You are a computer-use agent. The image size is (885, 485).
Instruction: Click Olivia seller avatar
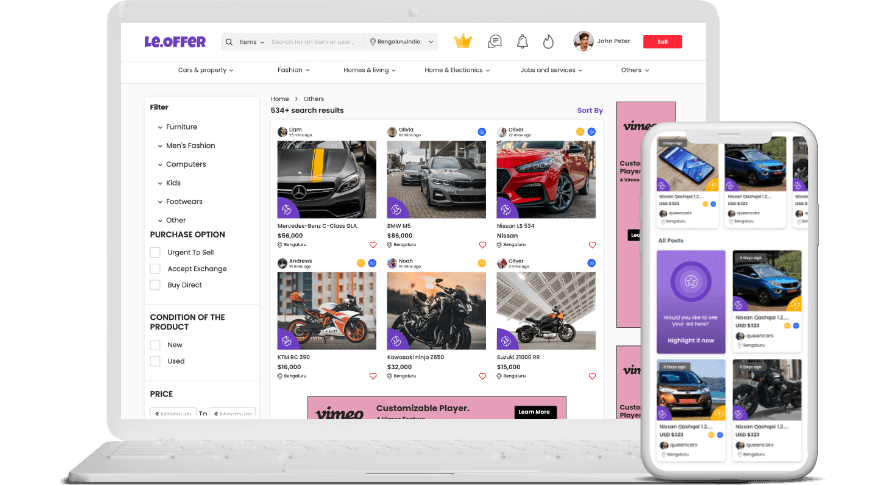pos(392,132)
